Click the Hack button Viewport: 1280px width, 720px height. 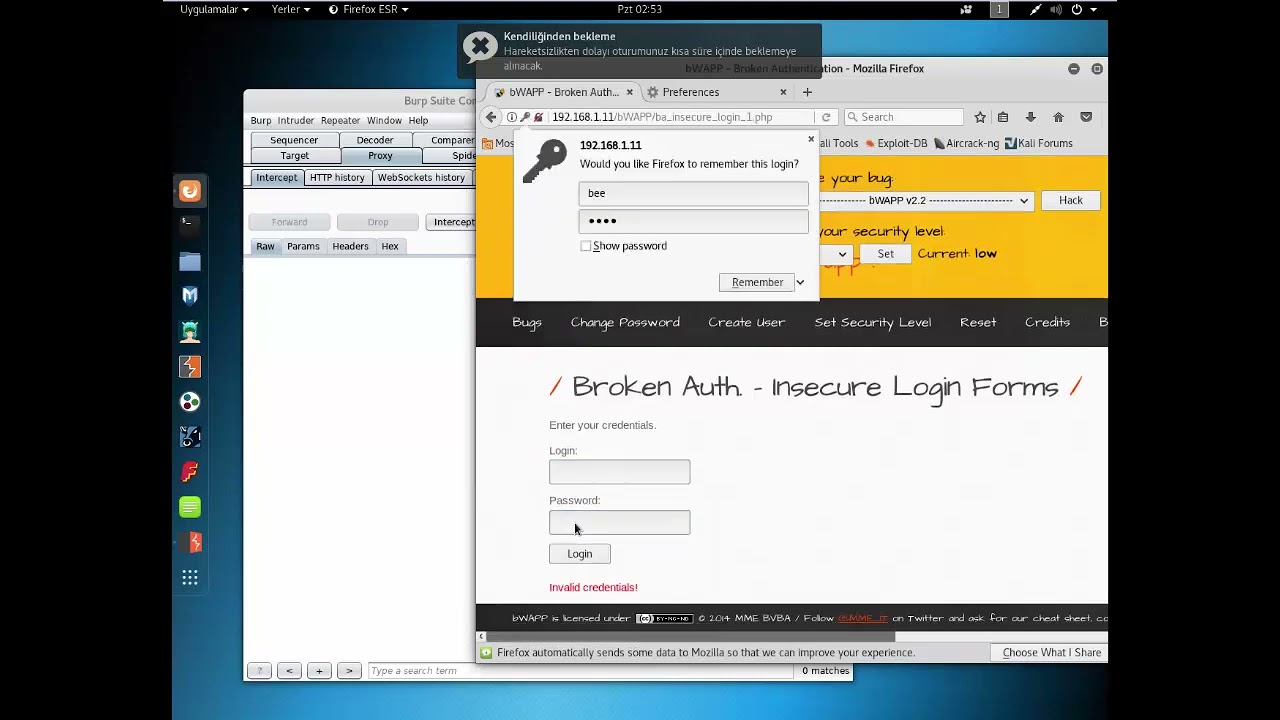1071,200
